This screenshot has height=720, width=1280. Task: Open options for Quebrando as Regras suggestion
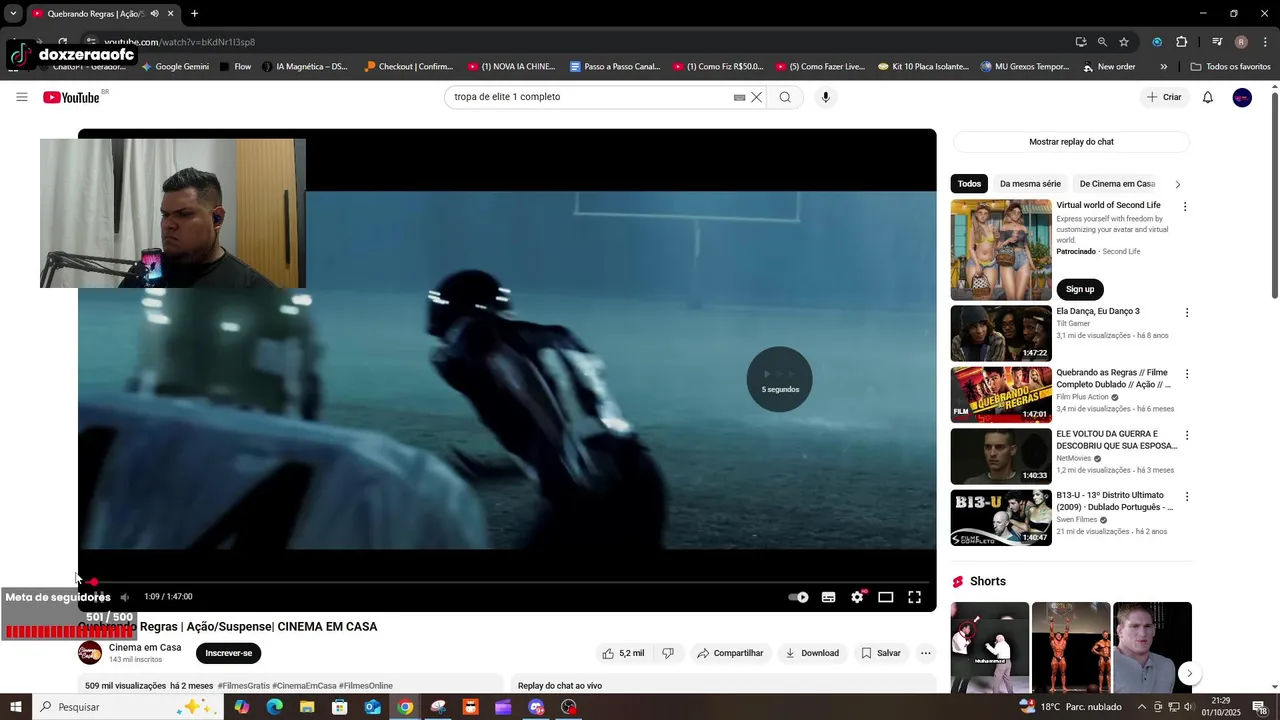1187,374
